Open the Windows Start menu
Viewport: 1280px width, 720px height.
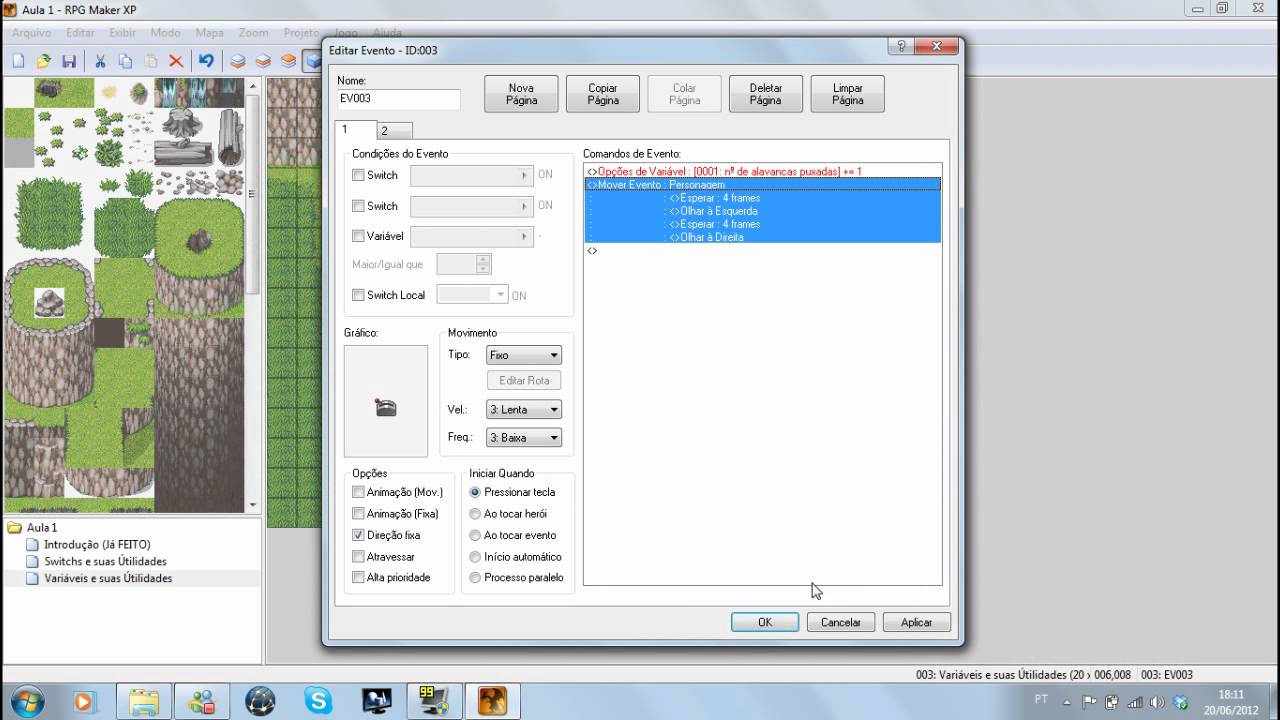[x=27, y=700]
